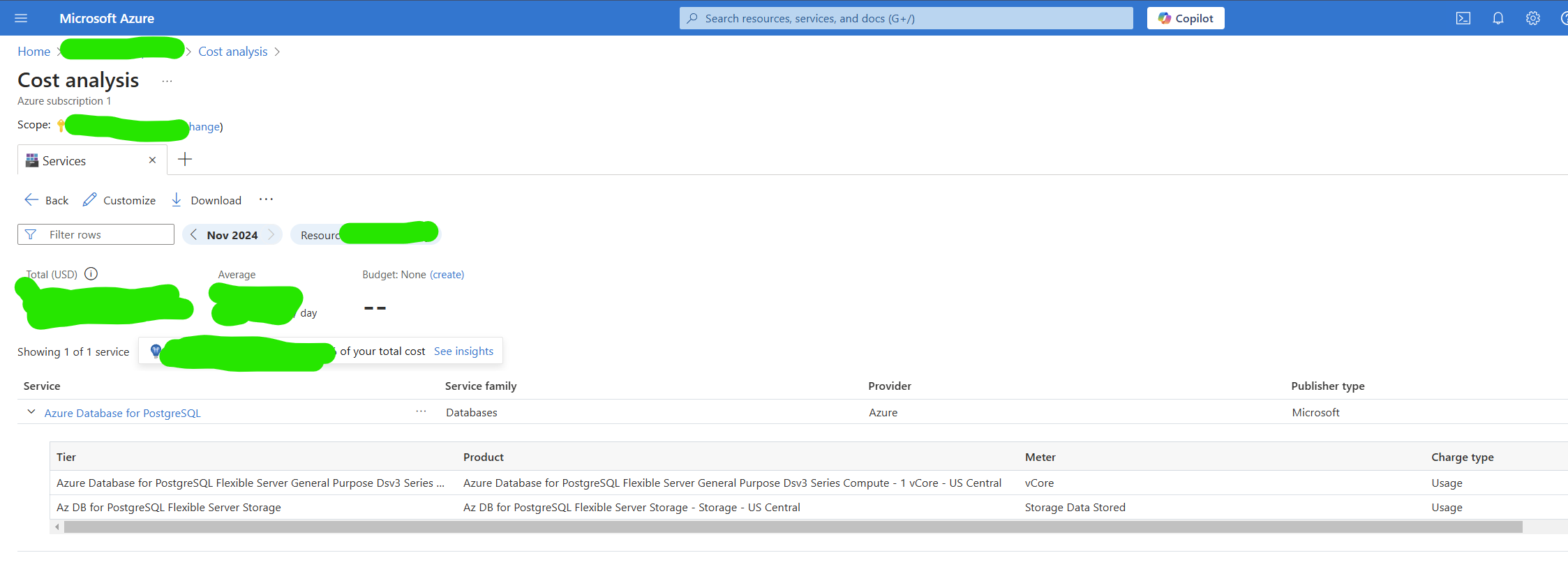Viewport: 1568px width, 583px height.
Task: Open portal settings gear
Action: tap(1533, 18)
